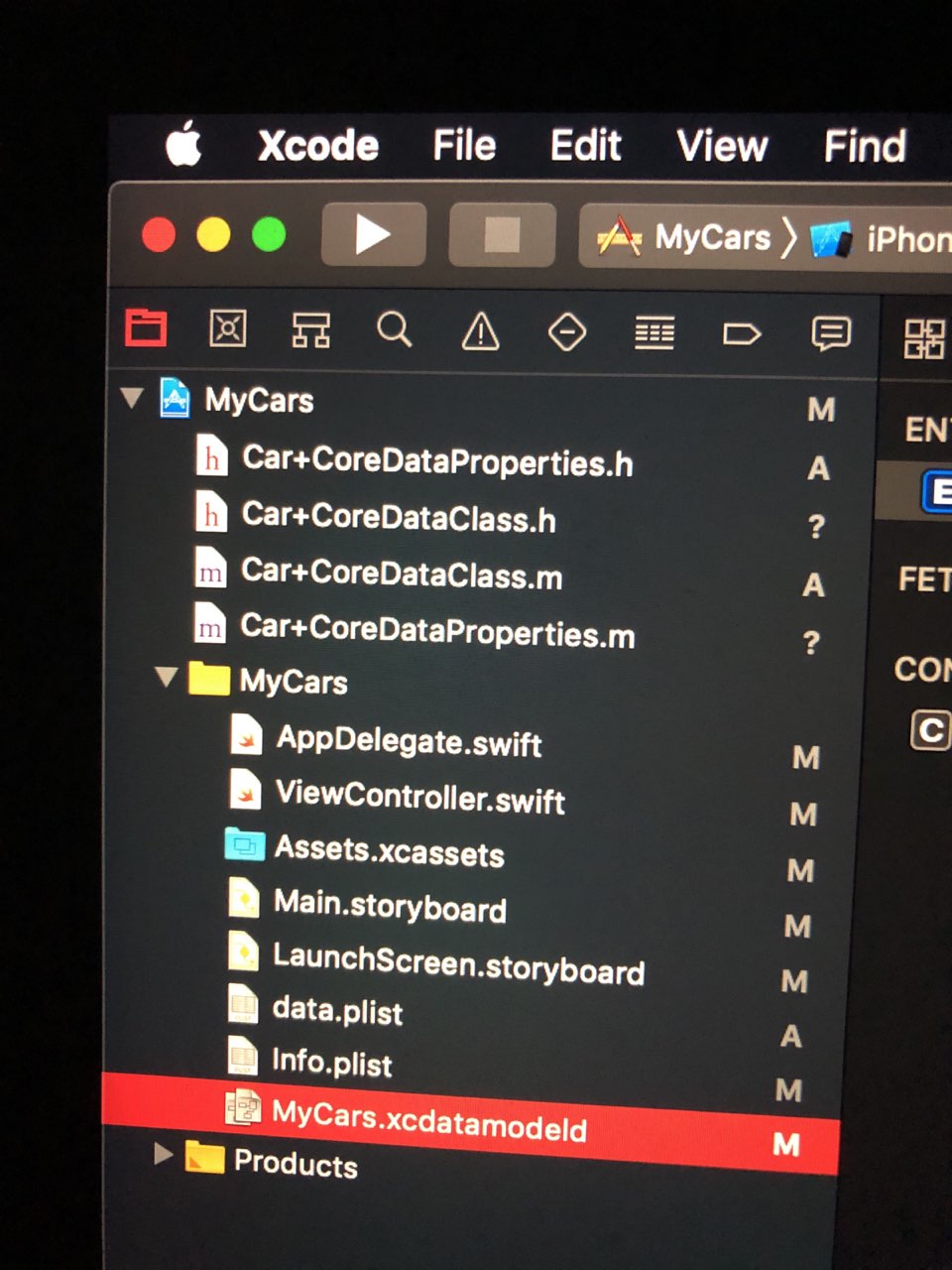Click the red close window button

point(159,235)
